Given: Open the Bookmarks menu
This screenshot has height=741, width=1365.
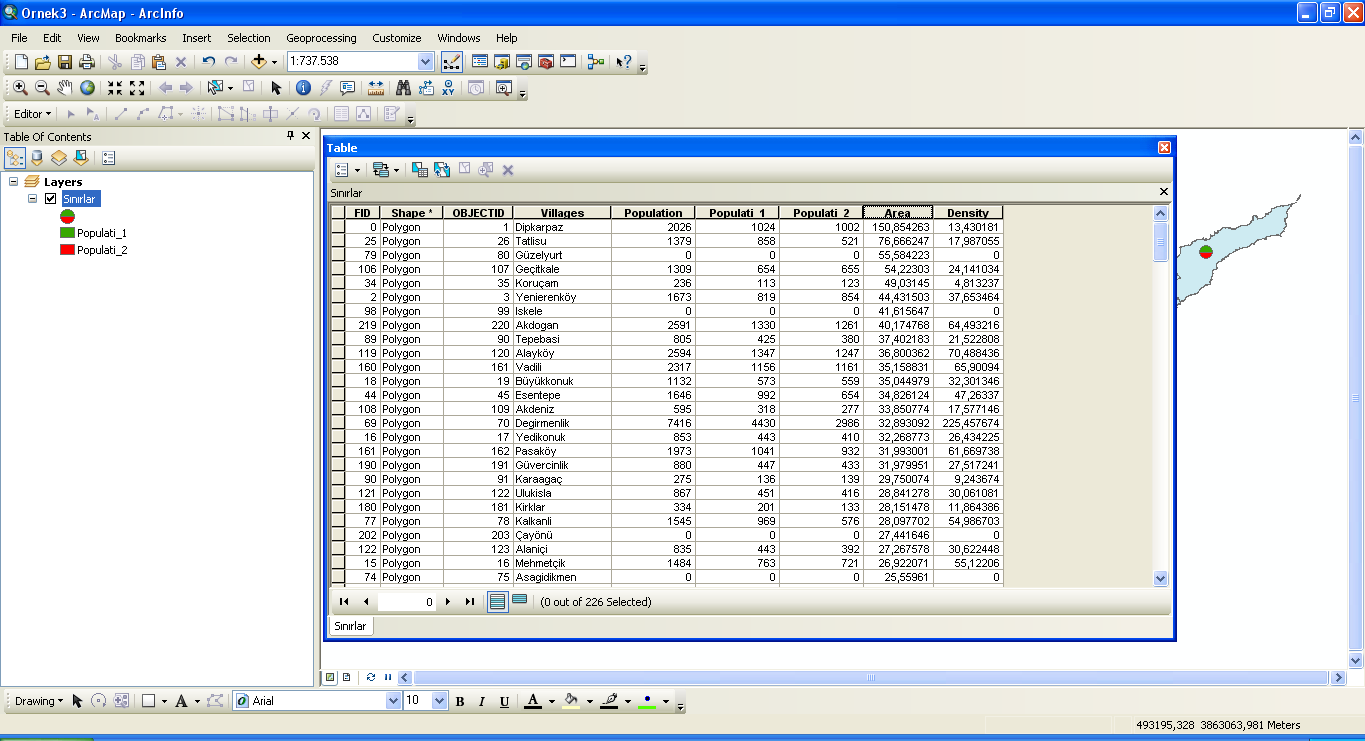Looking at the screenshot, I should pos(140,38).
